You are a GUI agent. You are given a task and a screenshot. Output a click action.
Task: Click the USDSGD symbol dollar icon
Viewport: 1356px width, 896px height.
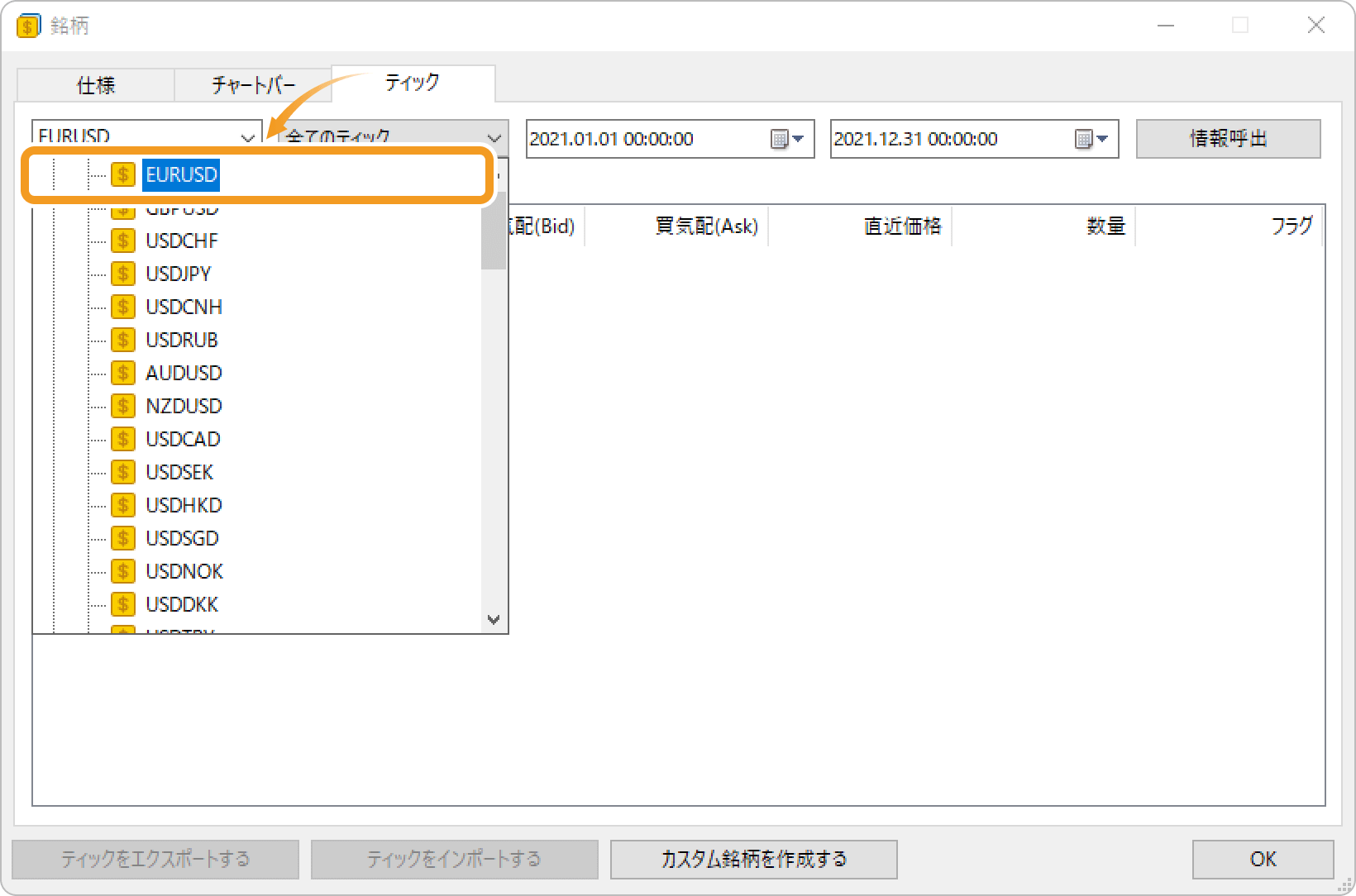pyautogui.click(x=123, y=538)
